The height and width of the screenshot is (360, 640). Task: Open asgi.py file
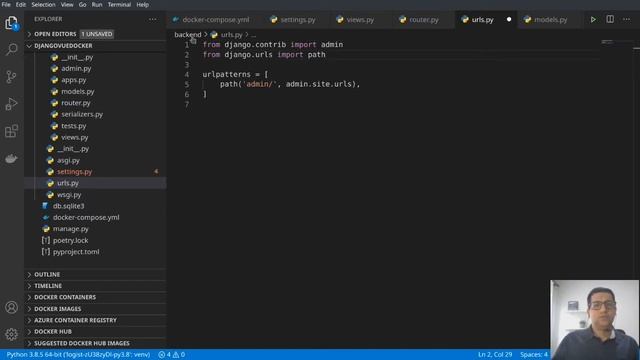tap(68, 160)
